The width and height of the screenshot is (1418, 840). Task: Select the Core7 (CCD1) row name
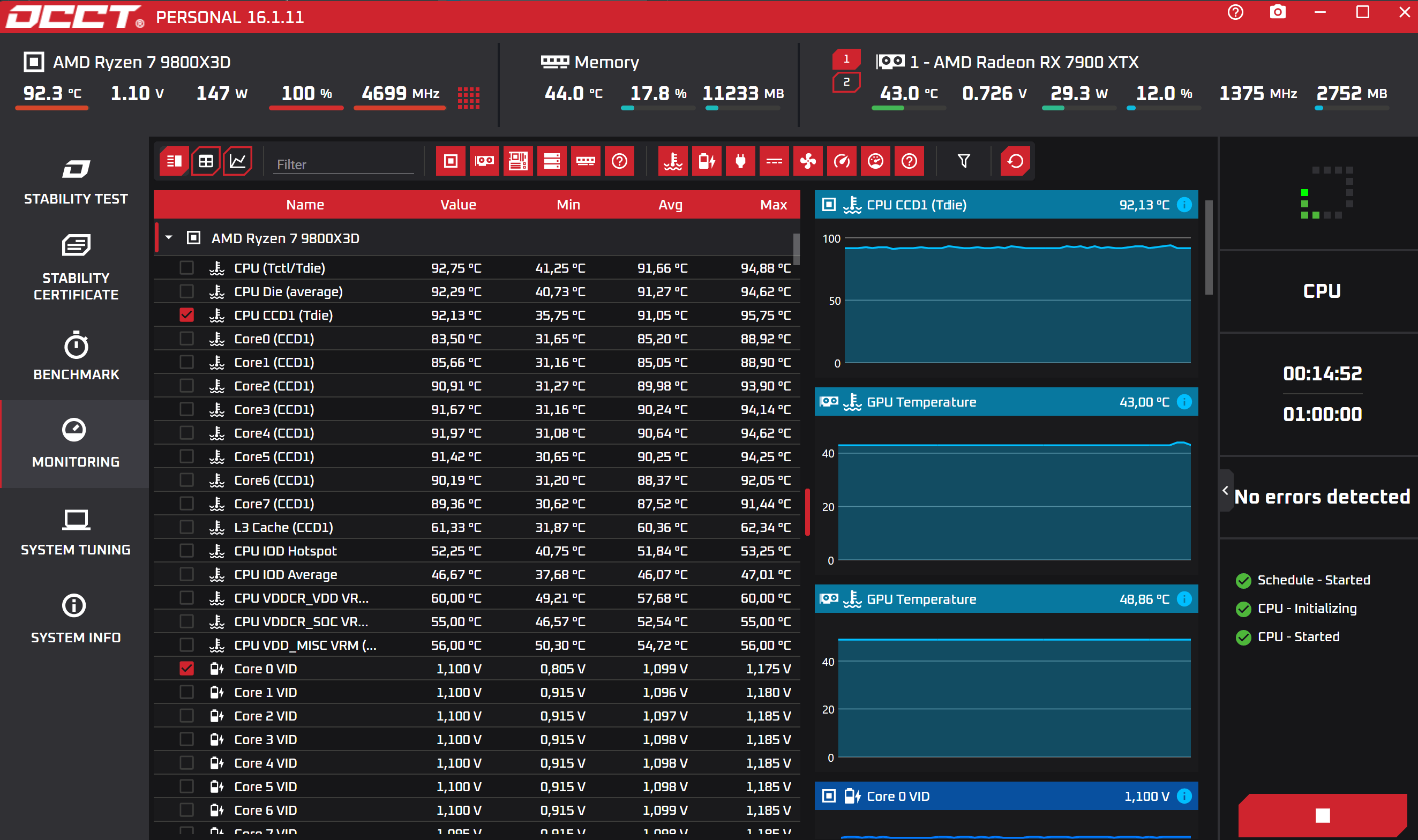(274, 504)
